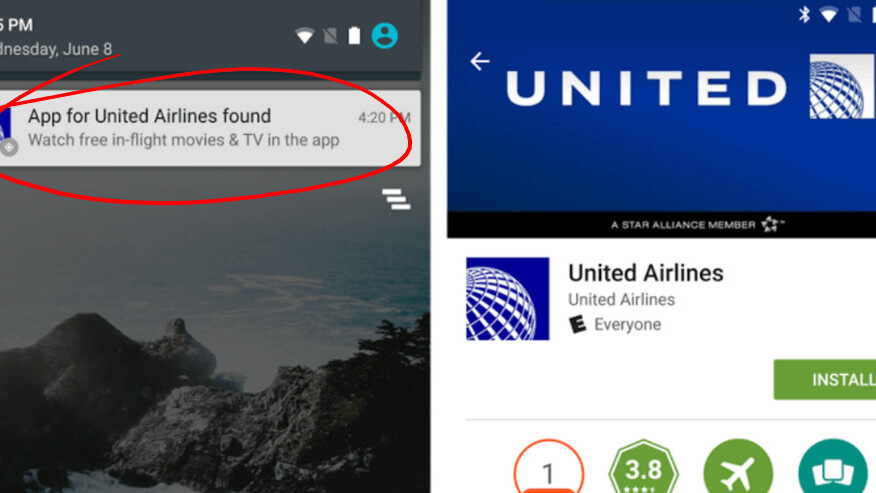Tap the similar apps teal badge
Screen dimensions: 876x493
pos(832,467)
